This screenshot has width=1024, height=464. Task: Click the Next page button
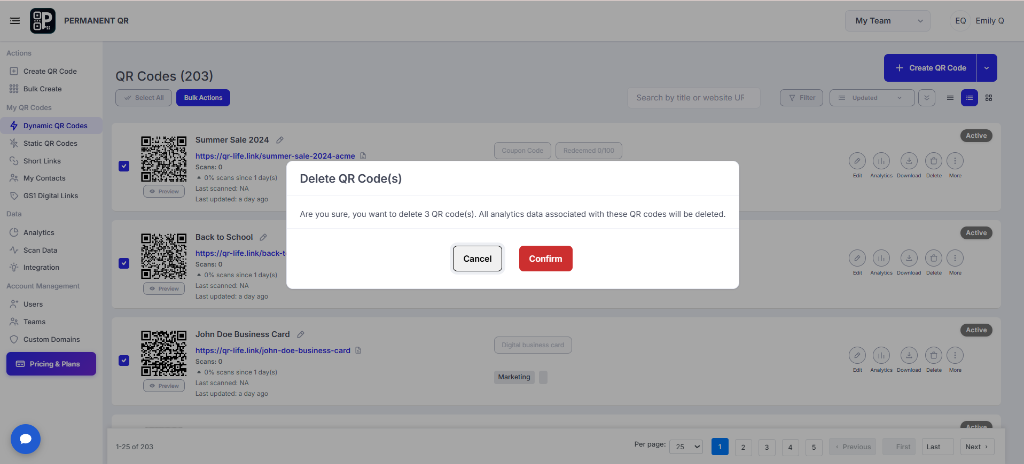[977, 447]
